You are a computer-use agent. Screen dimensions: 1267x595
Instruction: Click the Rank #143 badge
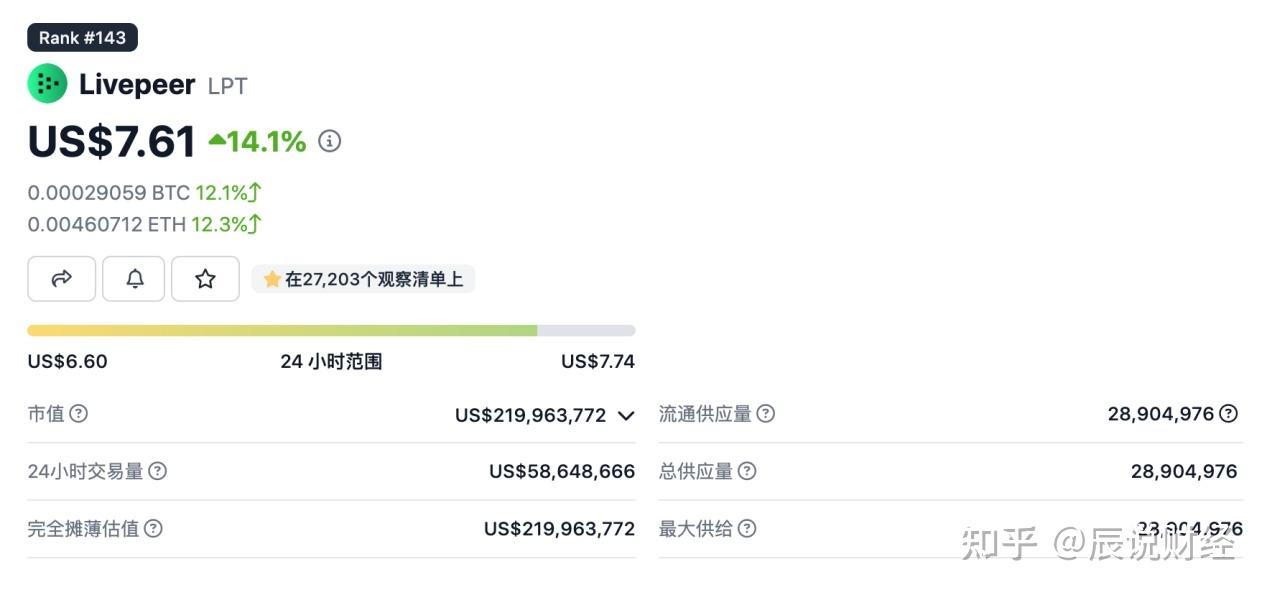click(82, 37)
